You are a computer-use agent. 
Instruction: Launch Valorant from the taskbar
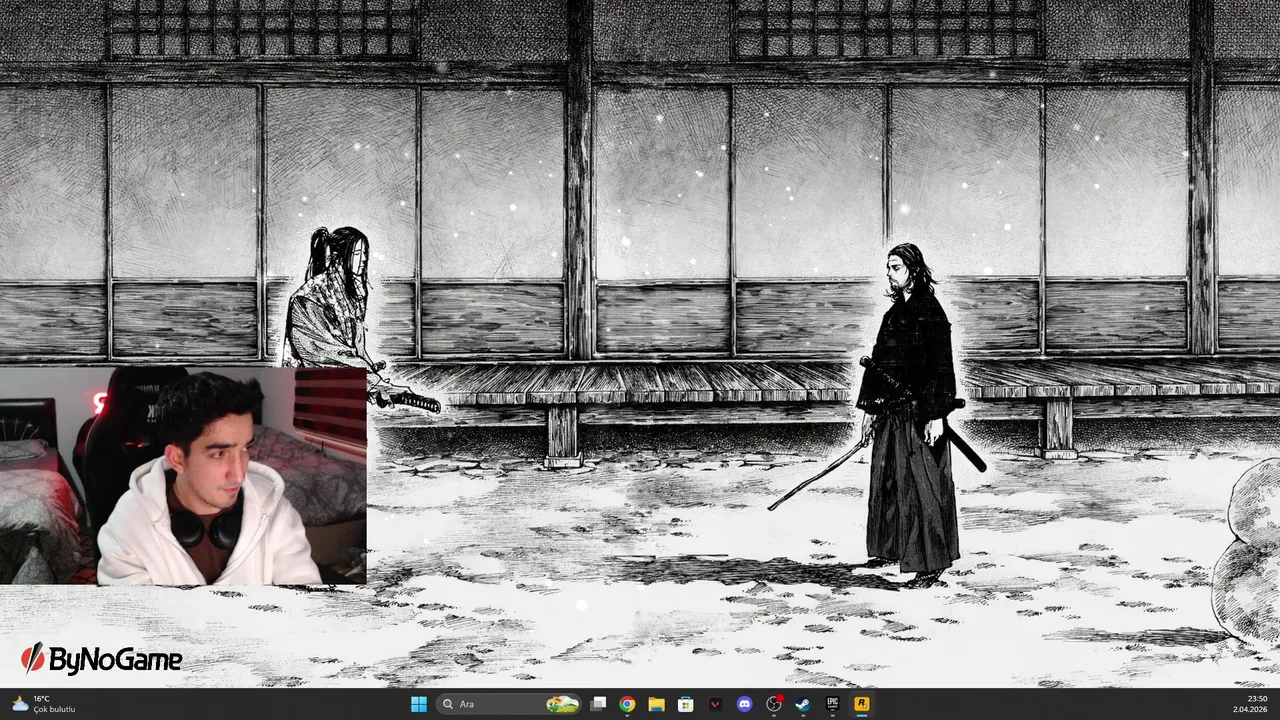click(x=715, y=704)
